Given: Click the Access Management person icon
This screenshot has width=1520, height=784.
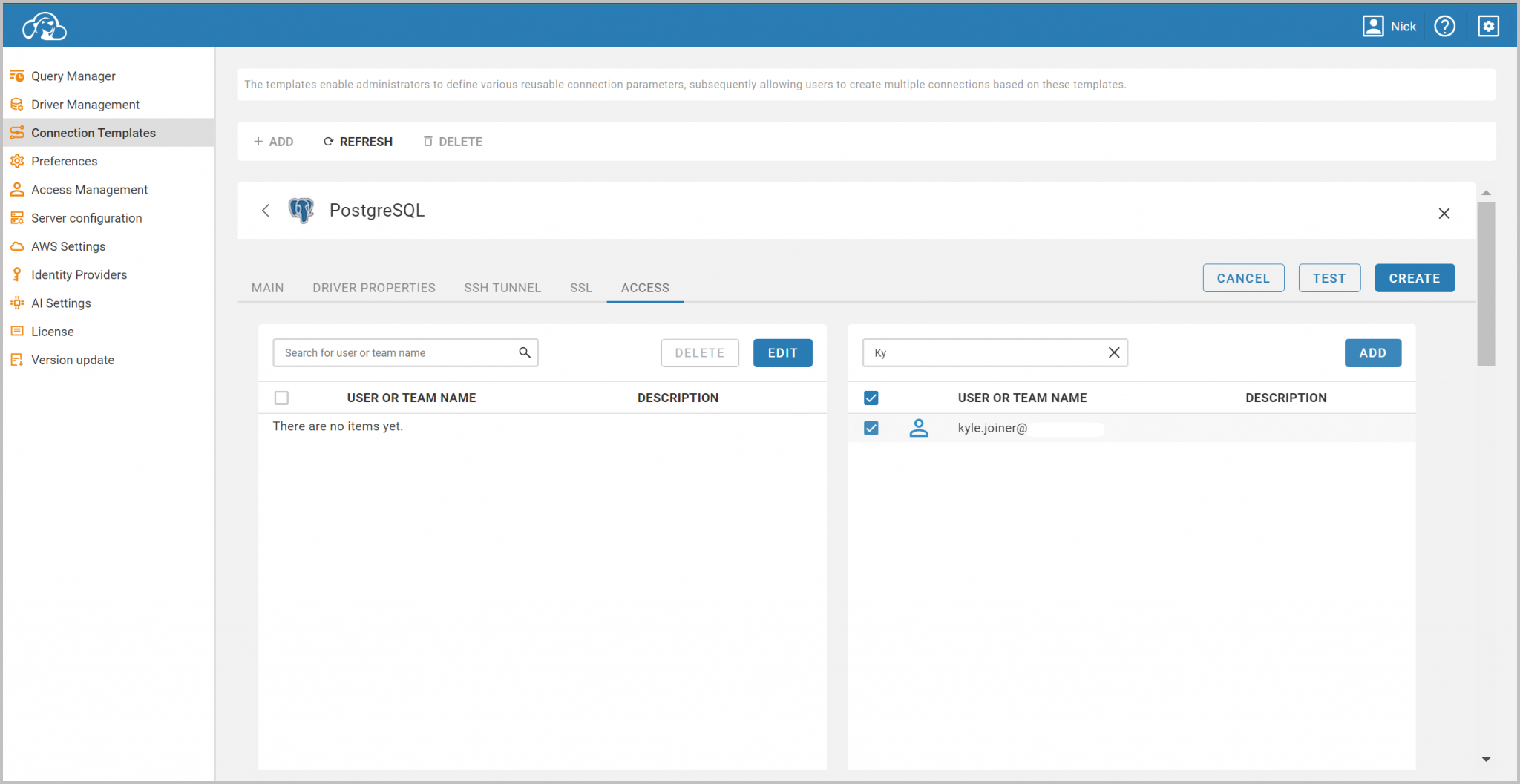Looking at the screenshot, I should (x=17, y=190).
